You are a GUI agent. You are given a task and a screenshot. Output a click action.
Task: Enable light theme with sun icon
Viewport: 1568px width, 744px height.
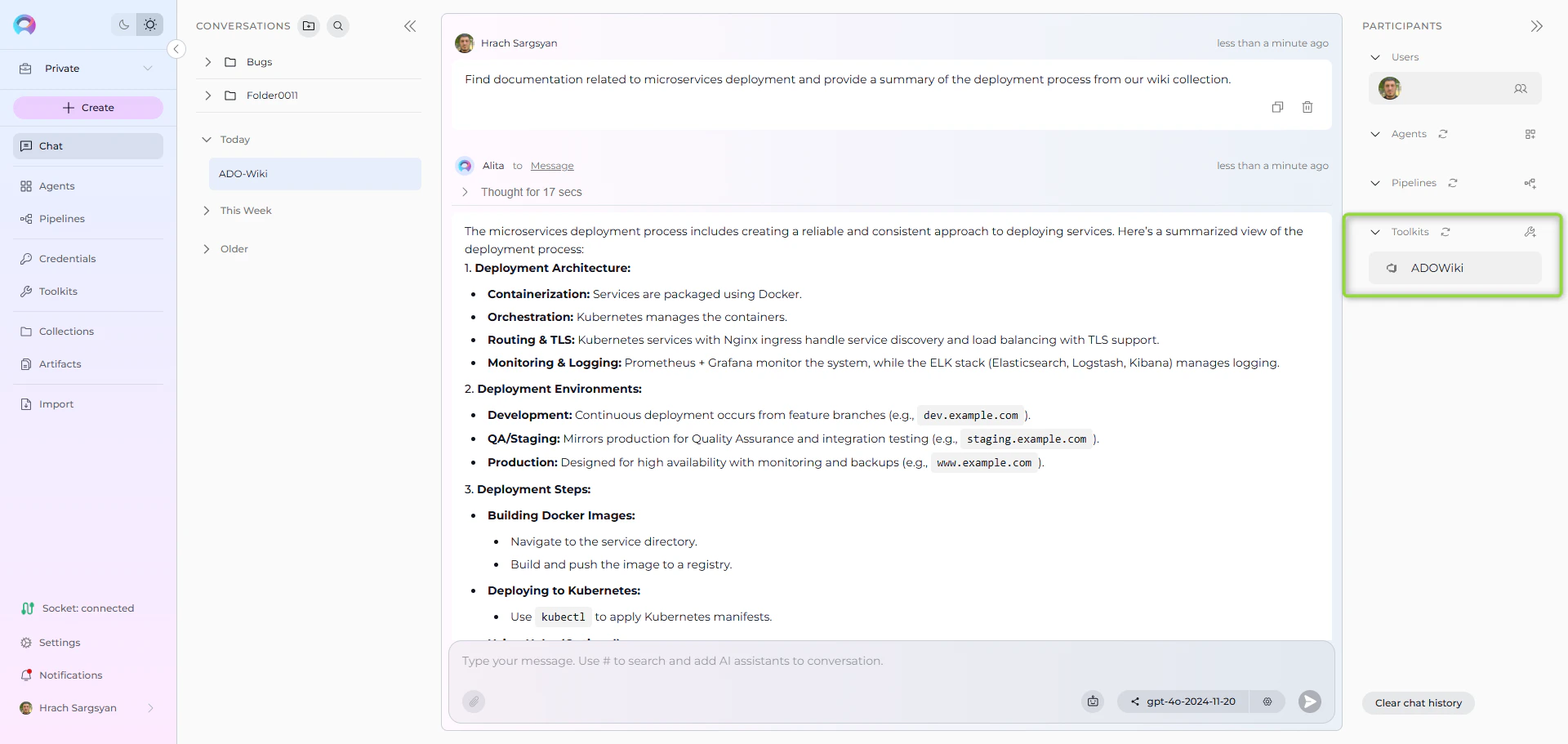pos(150,25)
